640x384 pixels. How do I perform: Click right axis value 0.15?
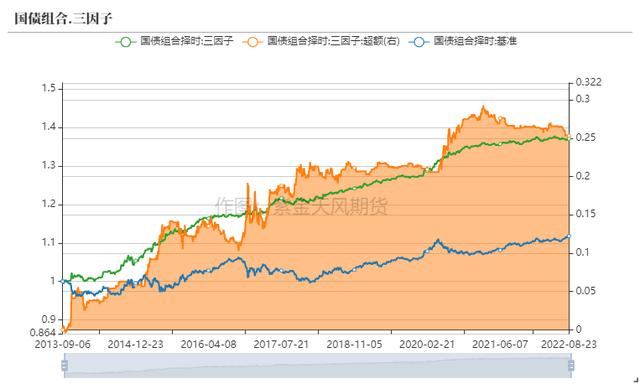click(x=586, y=214)
